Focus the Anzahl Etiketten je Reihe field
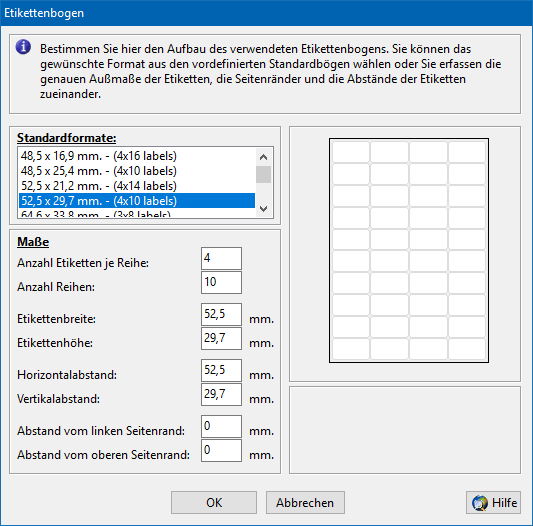 coord(221,258)
